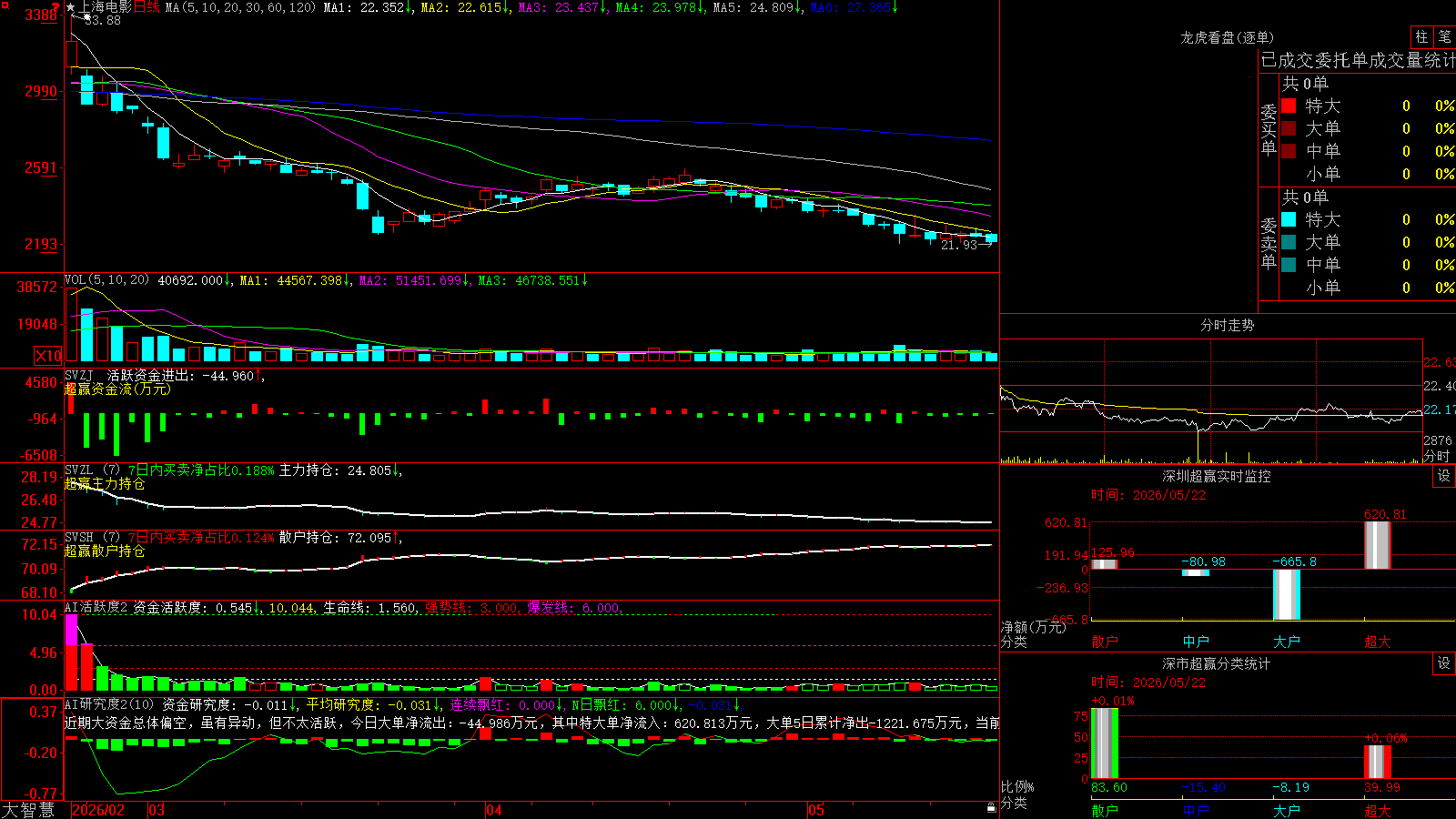Select the 05 month marker on timeline
Image resolution: width=1456 pixels, height=819 pixels.
coord(816,810)
